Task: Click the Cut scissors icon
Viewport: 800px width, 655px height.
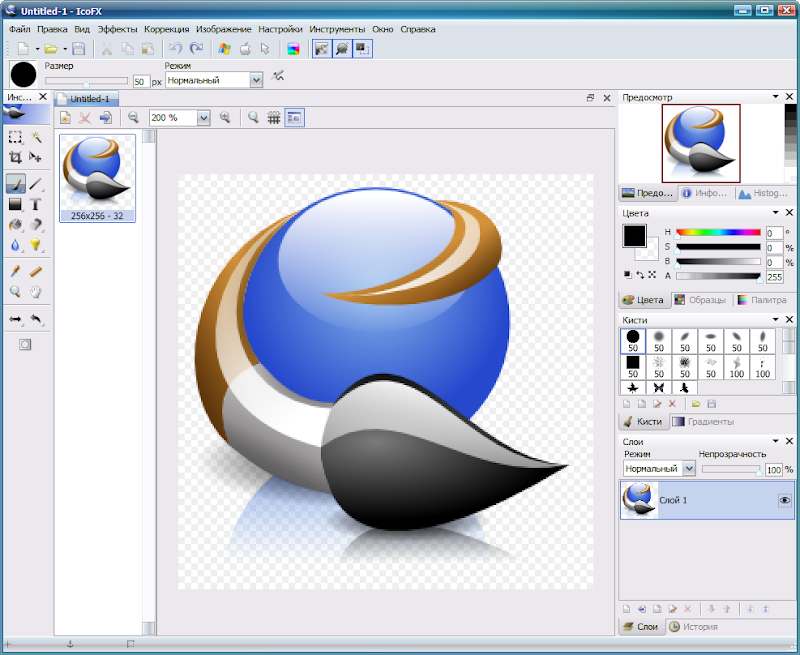Action: pos(107,49)
